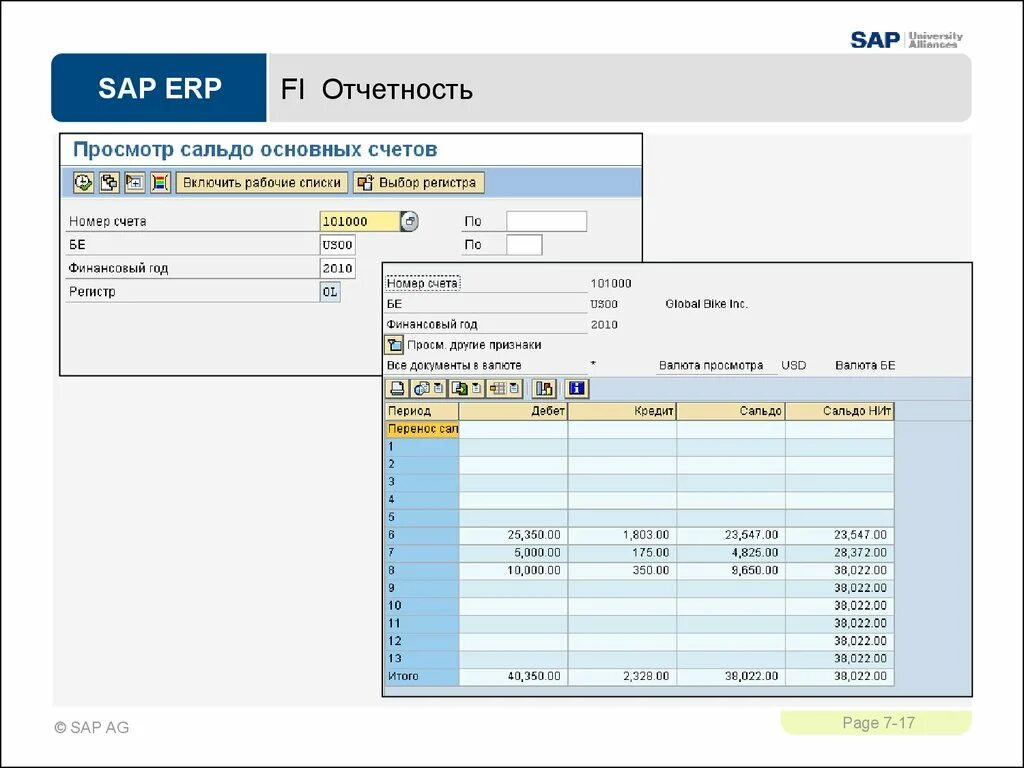Click debit cell 25,350.00
The width and height of the screenshot is (1024, 768).
point(513,535)
